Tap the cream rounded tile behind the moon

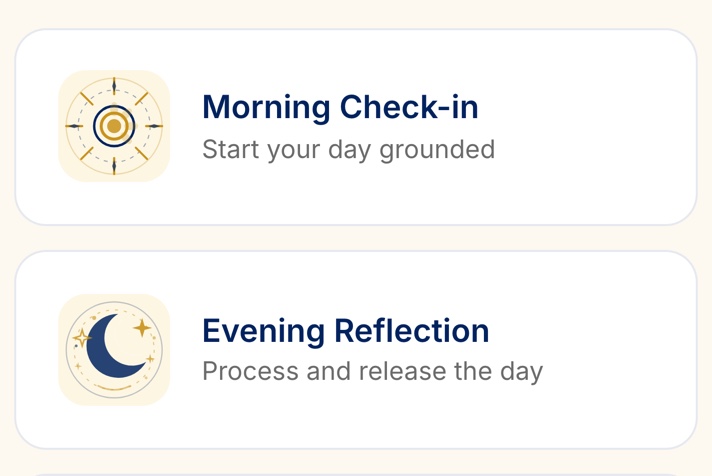click(x=114, y=350)
